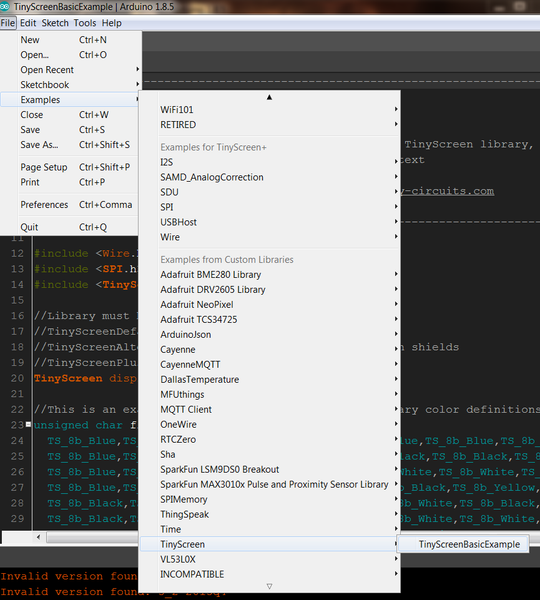Open CayenneMQTT examples submenu
Image resolution: width=540 pixels, height=600 pixels.
[270, 365]
